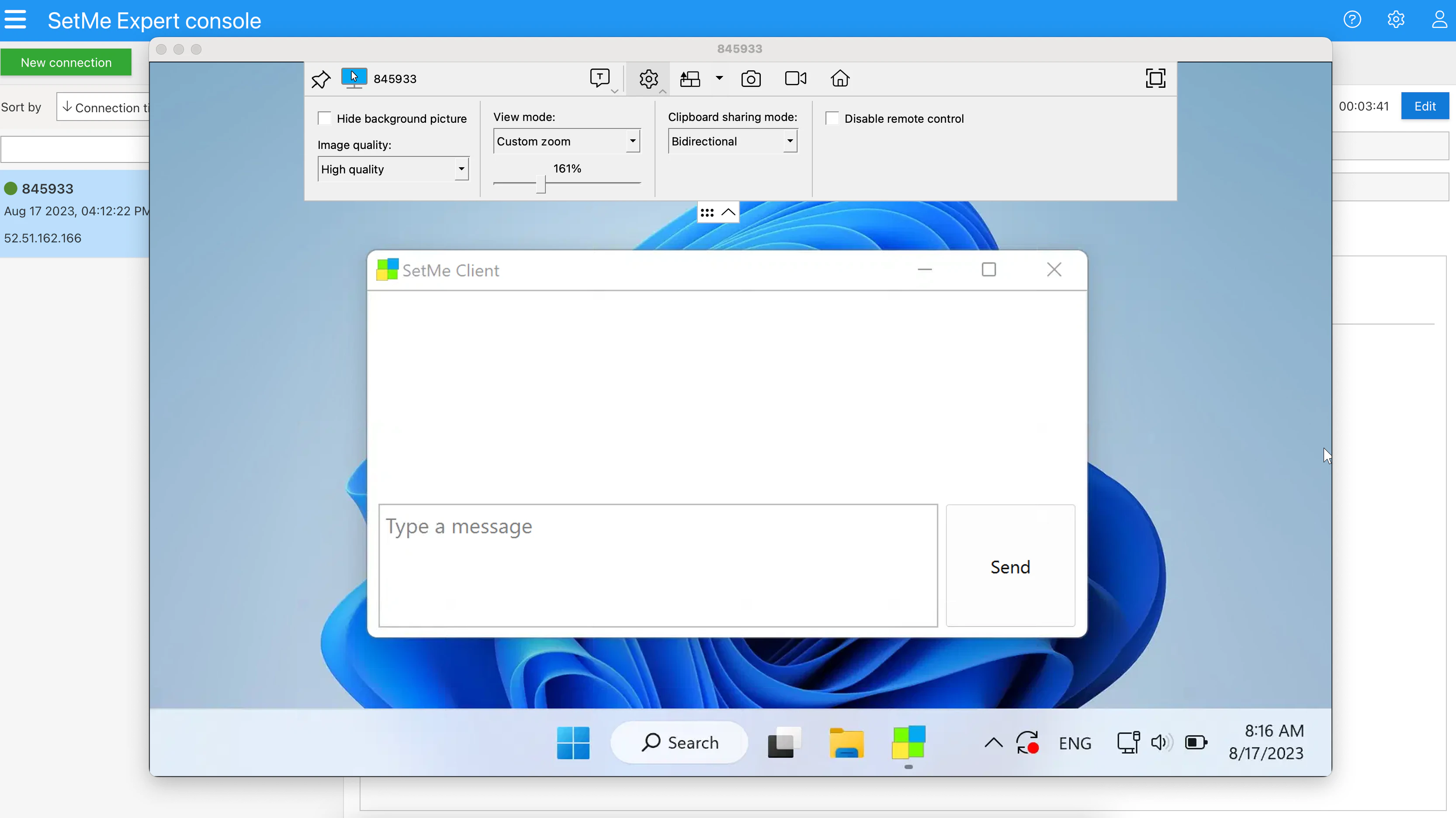Viewport: 1456px width, 818px height.
Task: Open the help icon in the console header
Action: tap(1352, 20)
